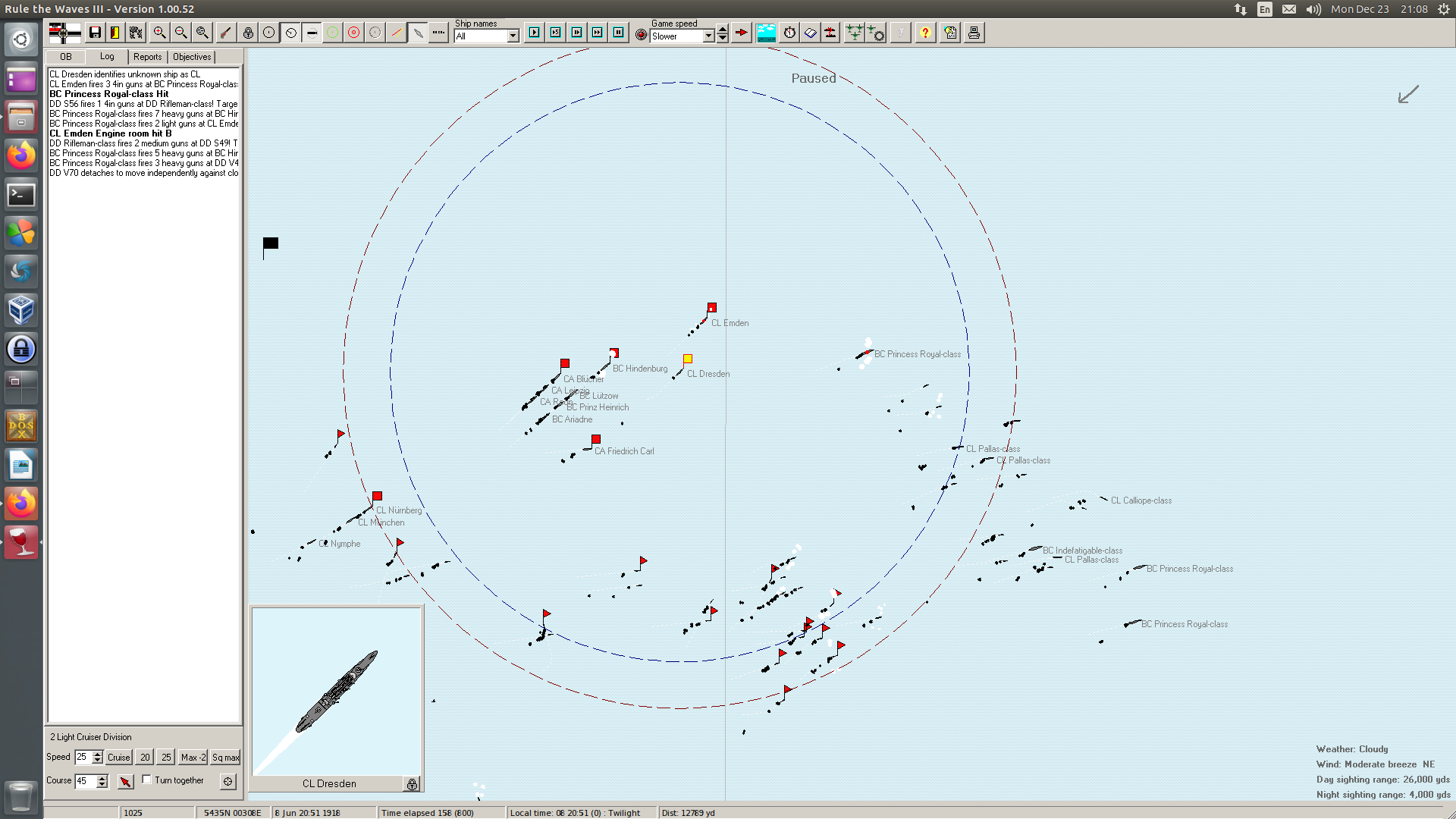Open the Ship names dropdown
The height and width of the screenshot is (819, 1456).
(x=513, y=36)
